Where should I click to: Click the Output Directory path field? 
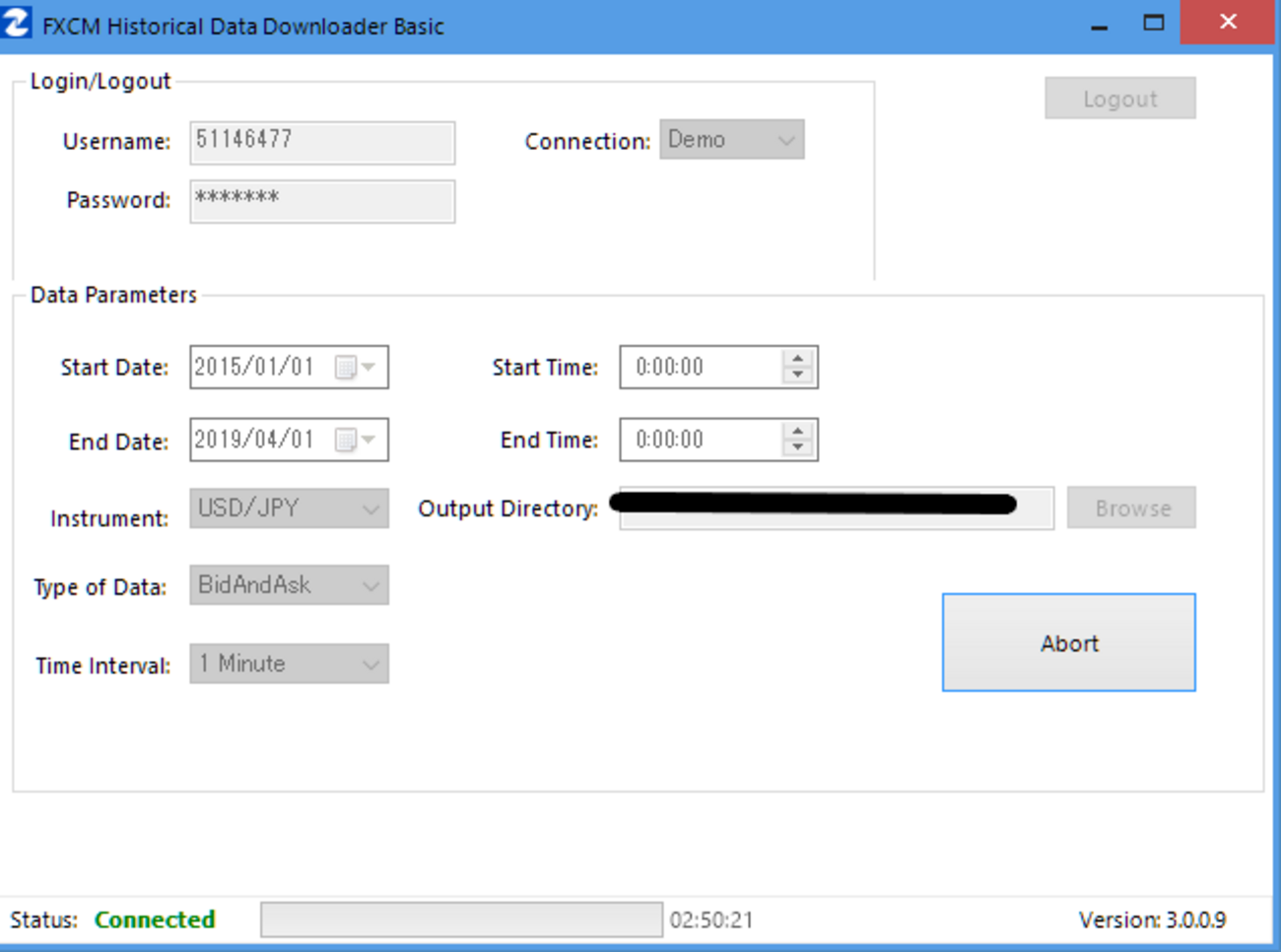click(837, 509)
